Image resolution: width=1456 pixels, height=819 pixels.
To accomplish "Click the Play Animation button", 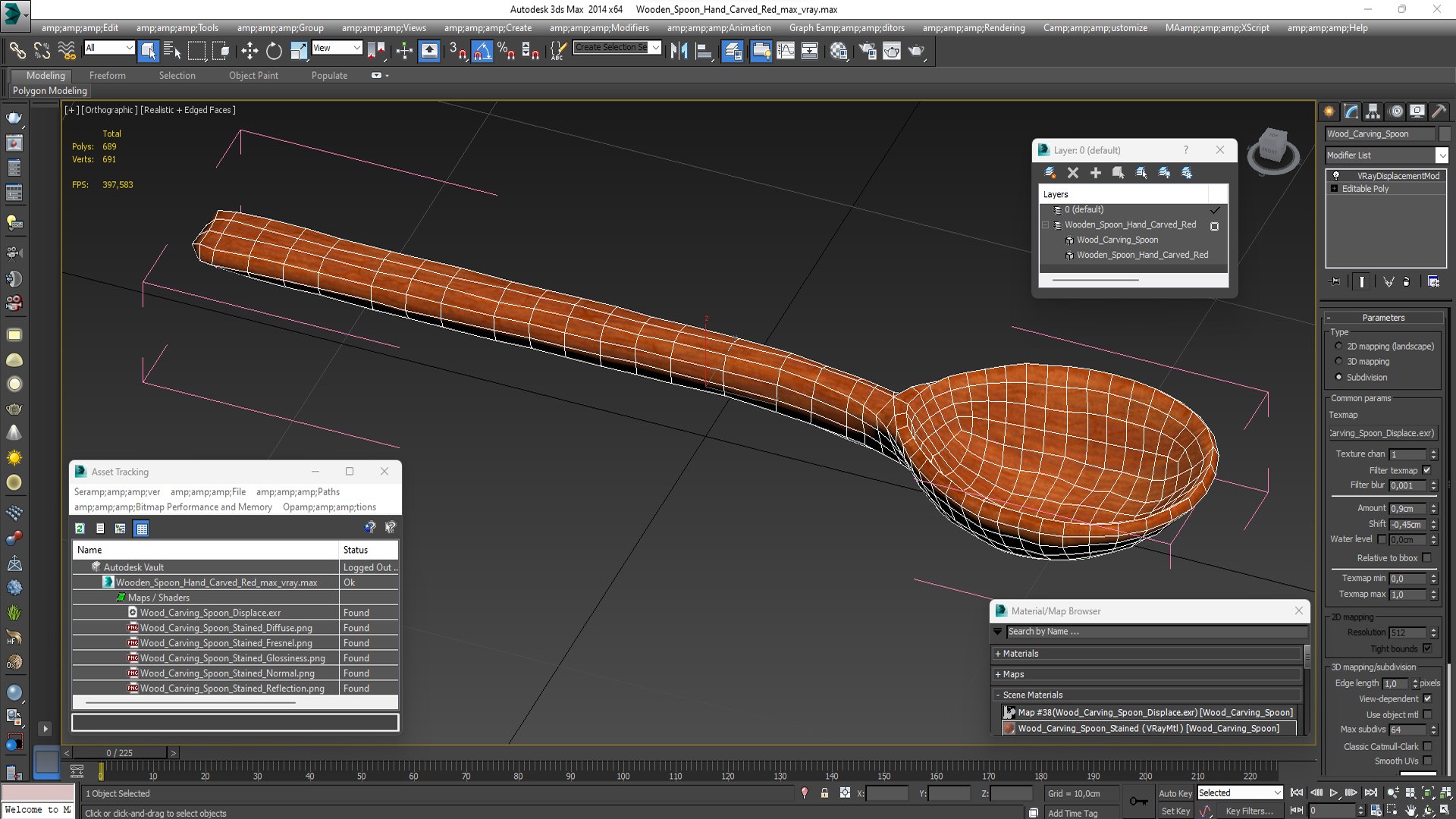I will pyautogui.click(x=1334, y=792).
